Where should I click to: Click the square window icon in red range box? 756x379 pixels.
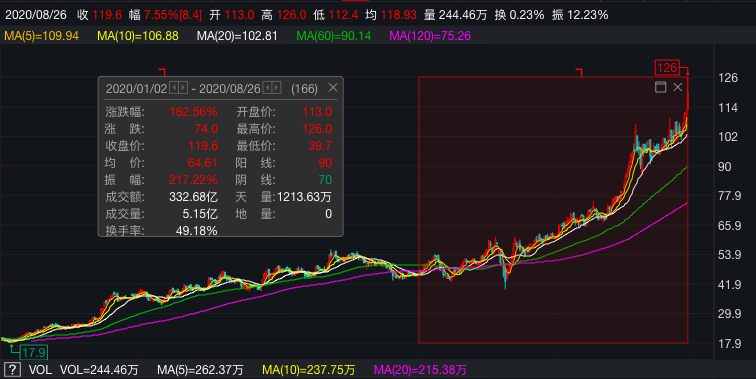(x=661, y=87)
